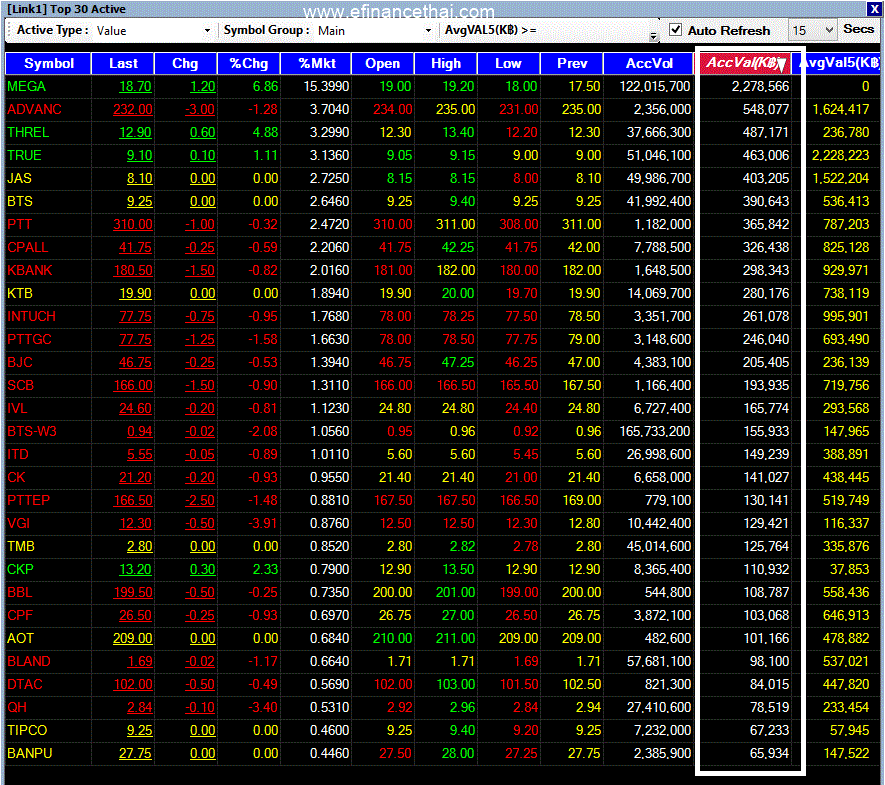Click TRUE AvgVal5 cell 2,228,223
Image resolution: width=885 pixels, height=785 pixels.
pos(840,156)
